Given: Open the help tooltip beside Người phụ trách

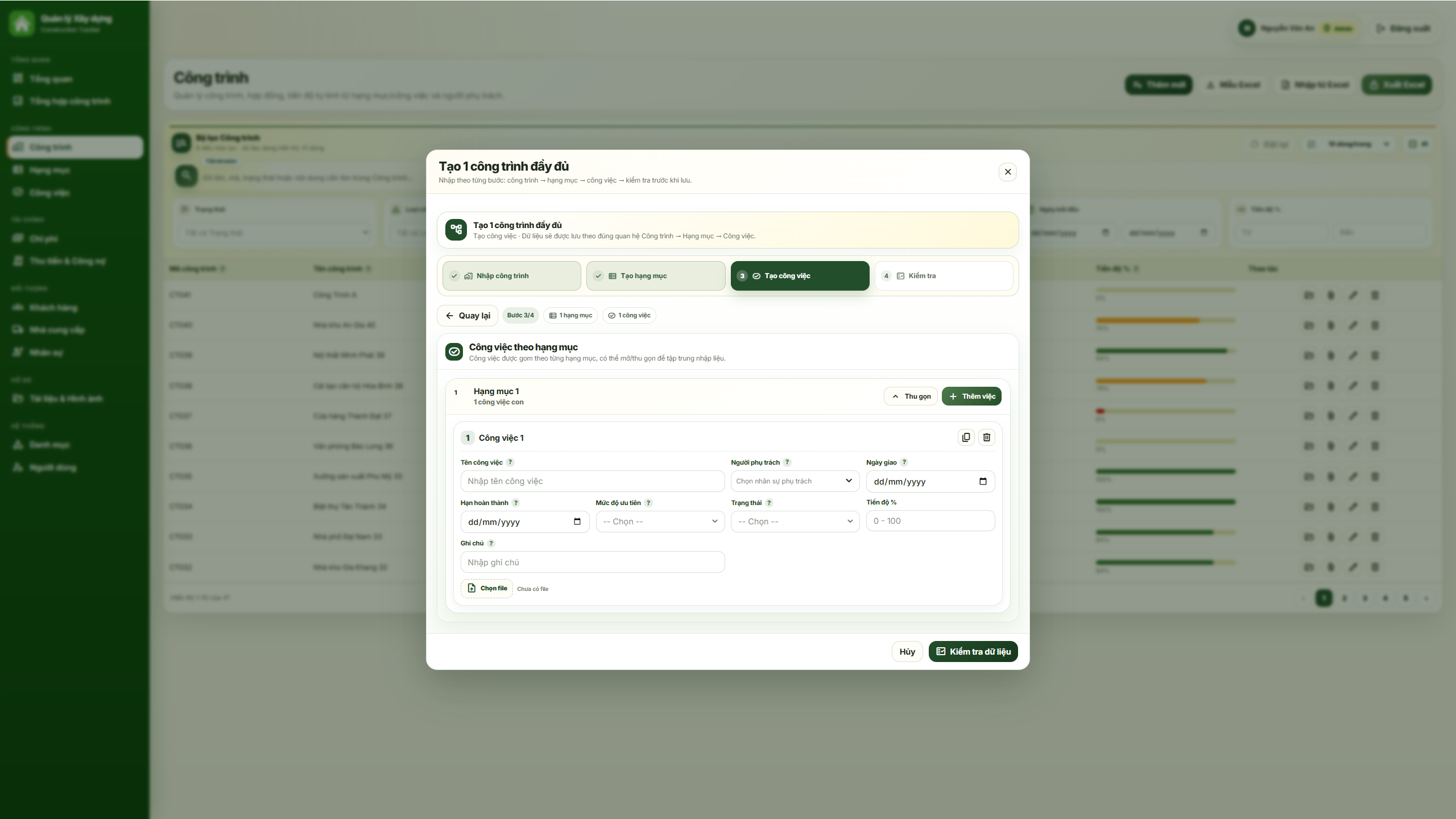Looking at the screenshot, I should tap(787, 462).
